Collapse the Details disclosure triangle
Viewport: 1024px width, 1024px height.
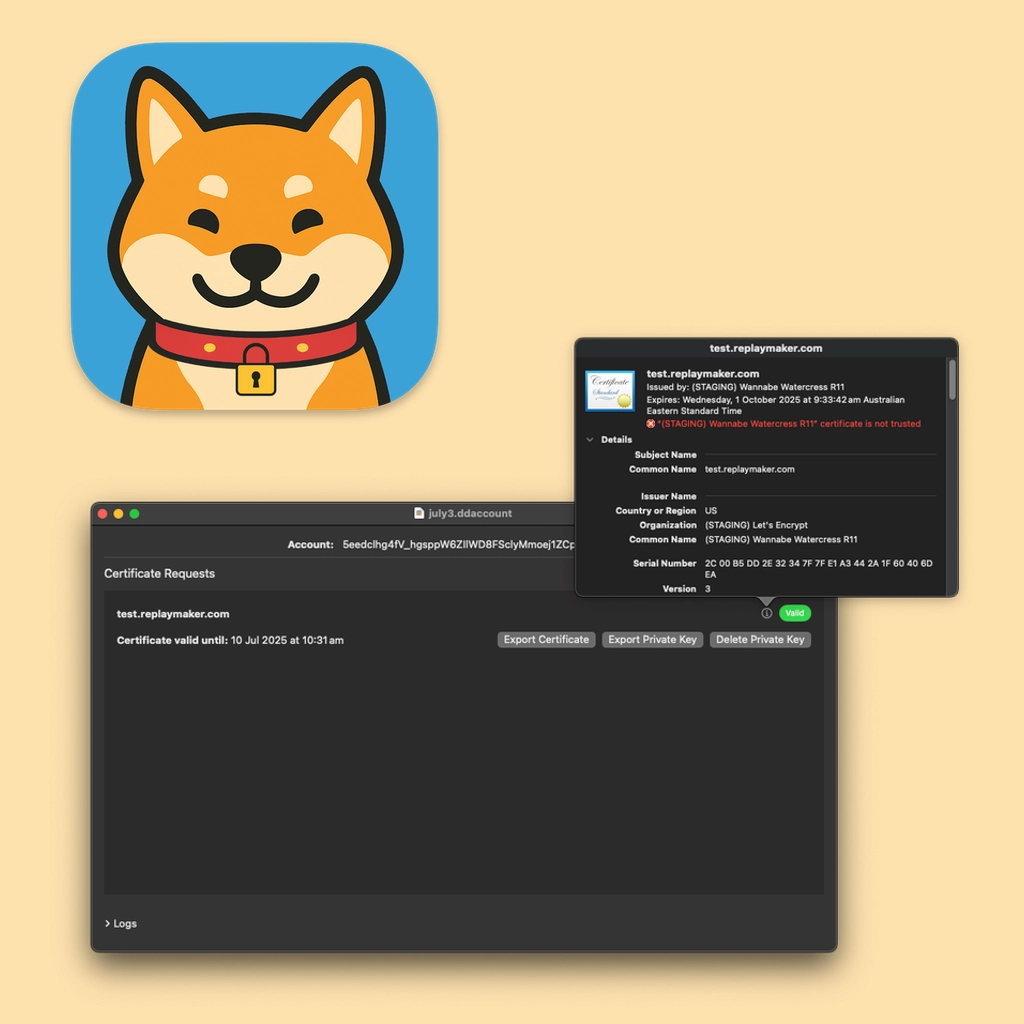590,439
